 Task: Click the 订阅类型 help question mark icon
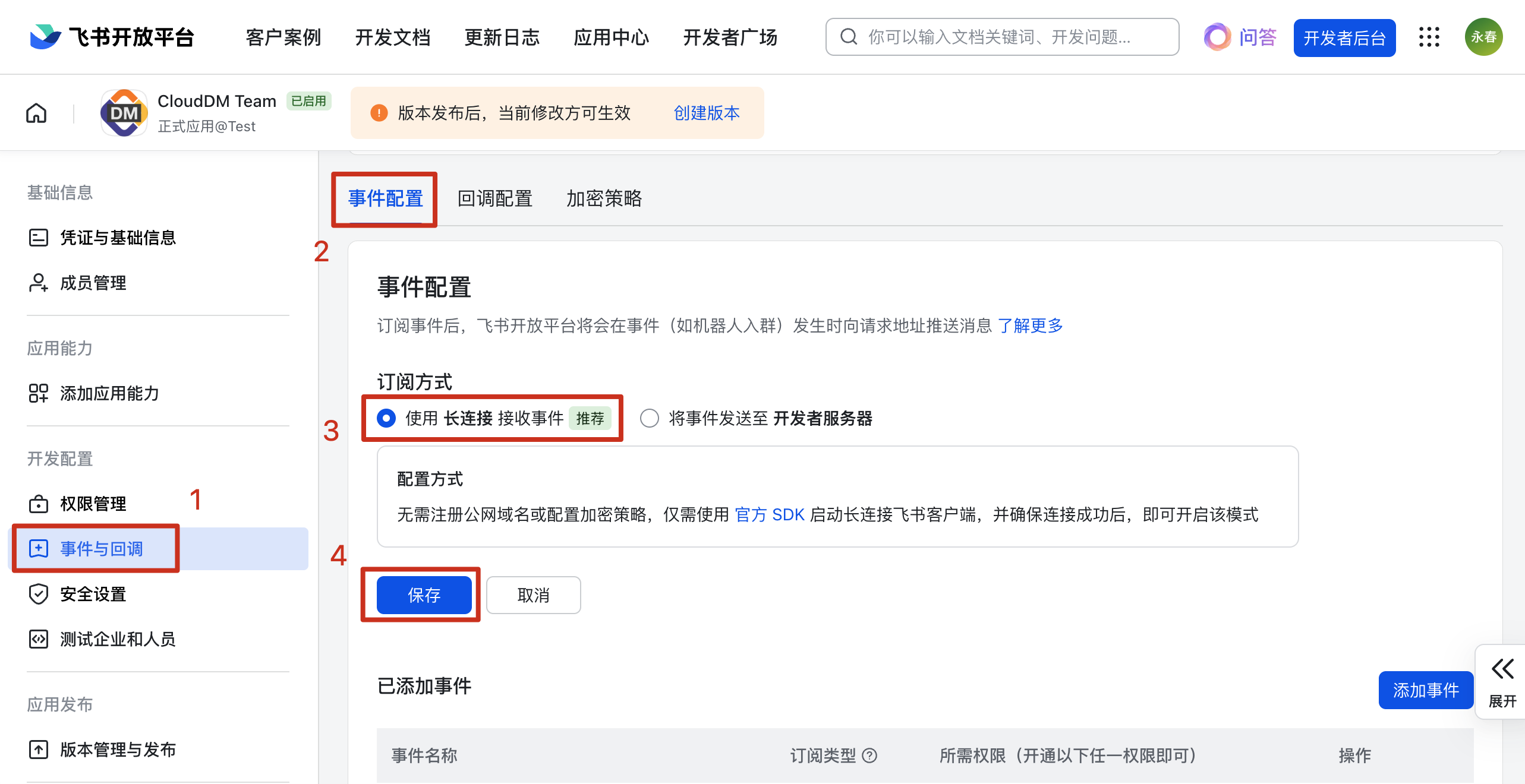869,755
